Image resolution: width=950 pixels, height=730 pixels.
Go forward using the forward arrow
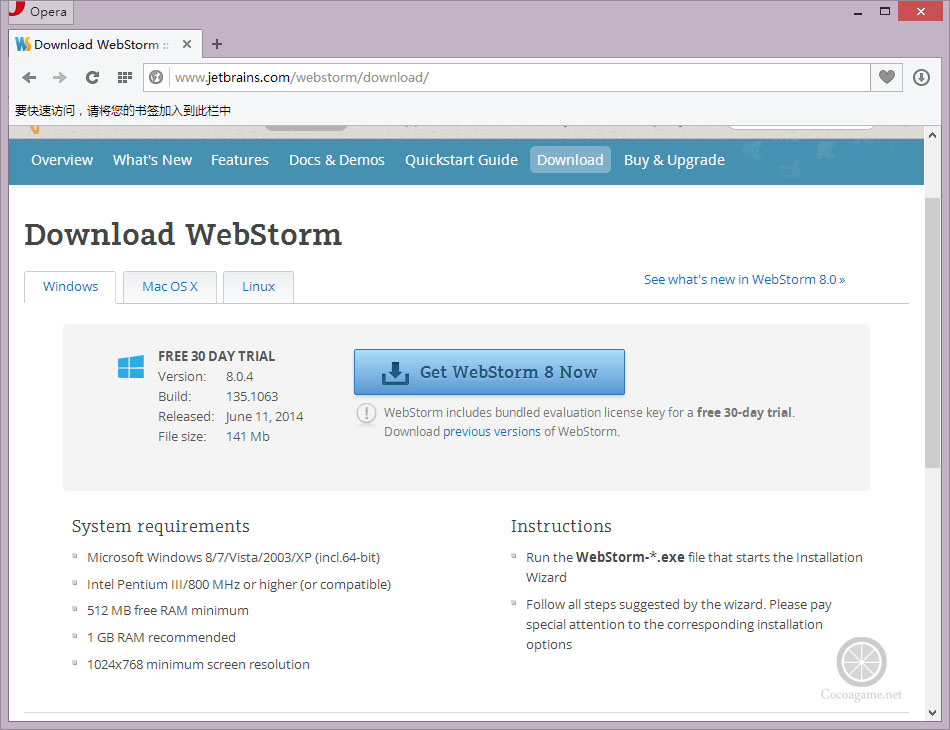(x=59, y=78)
